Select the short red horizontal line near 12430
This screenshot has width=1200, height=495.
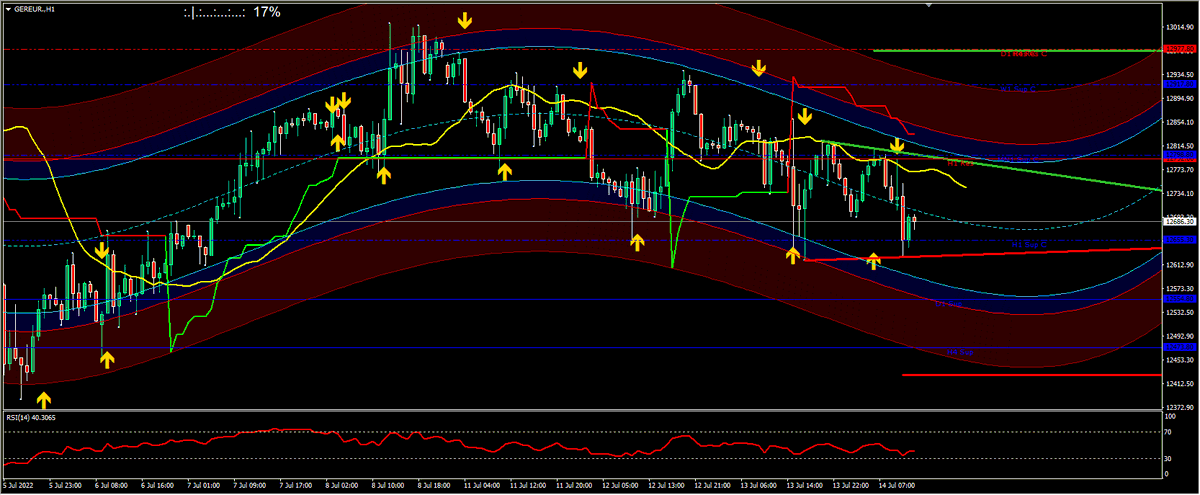(x=1030, y=375)
